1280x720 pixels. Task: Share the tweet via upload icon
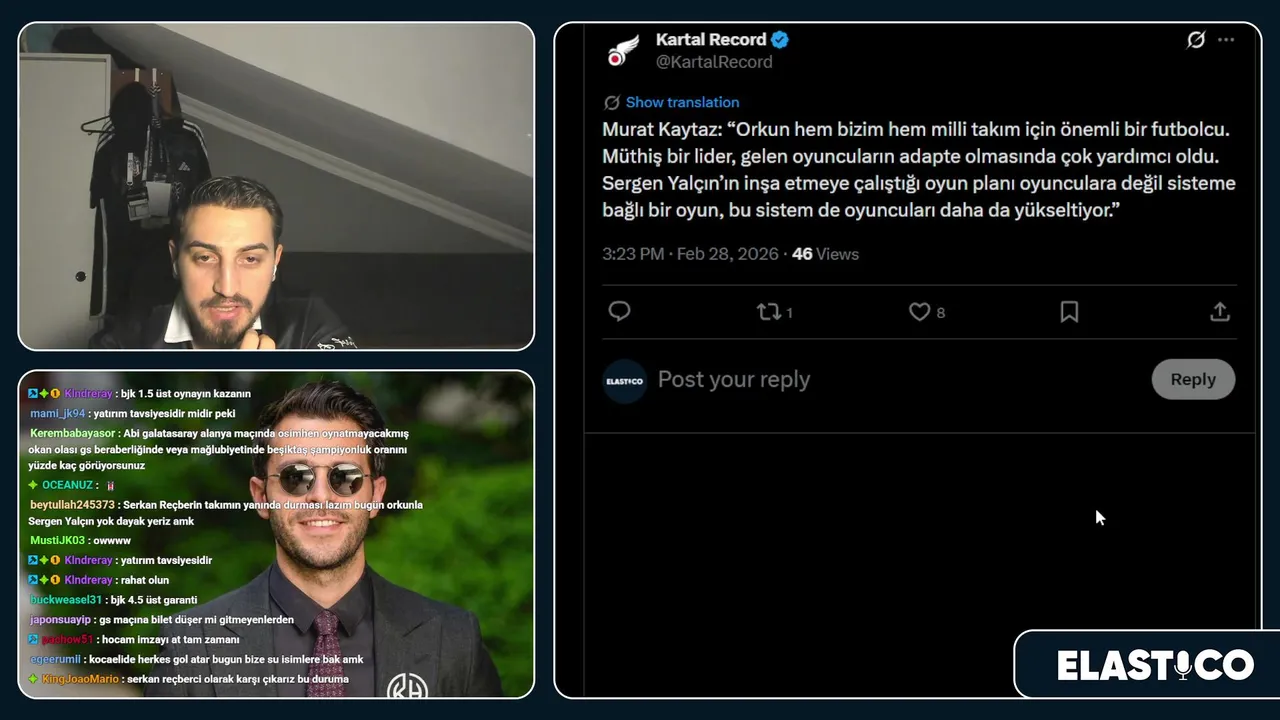tap(1219, 312)
